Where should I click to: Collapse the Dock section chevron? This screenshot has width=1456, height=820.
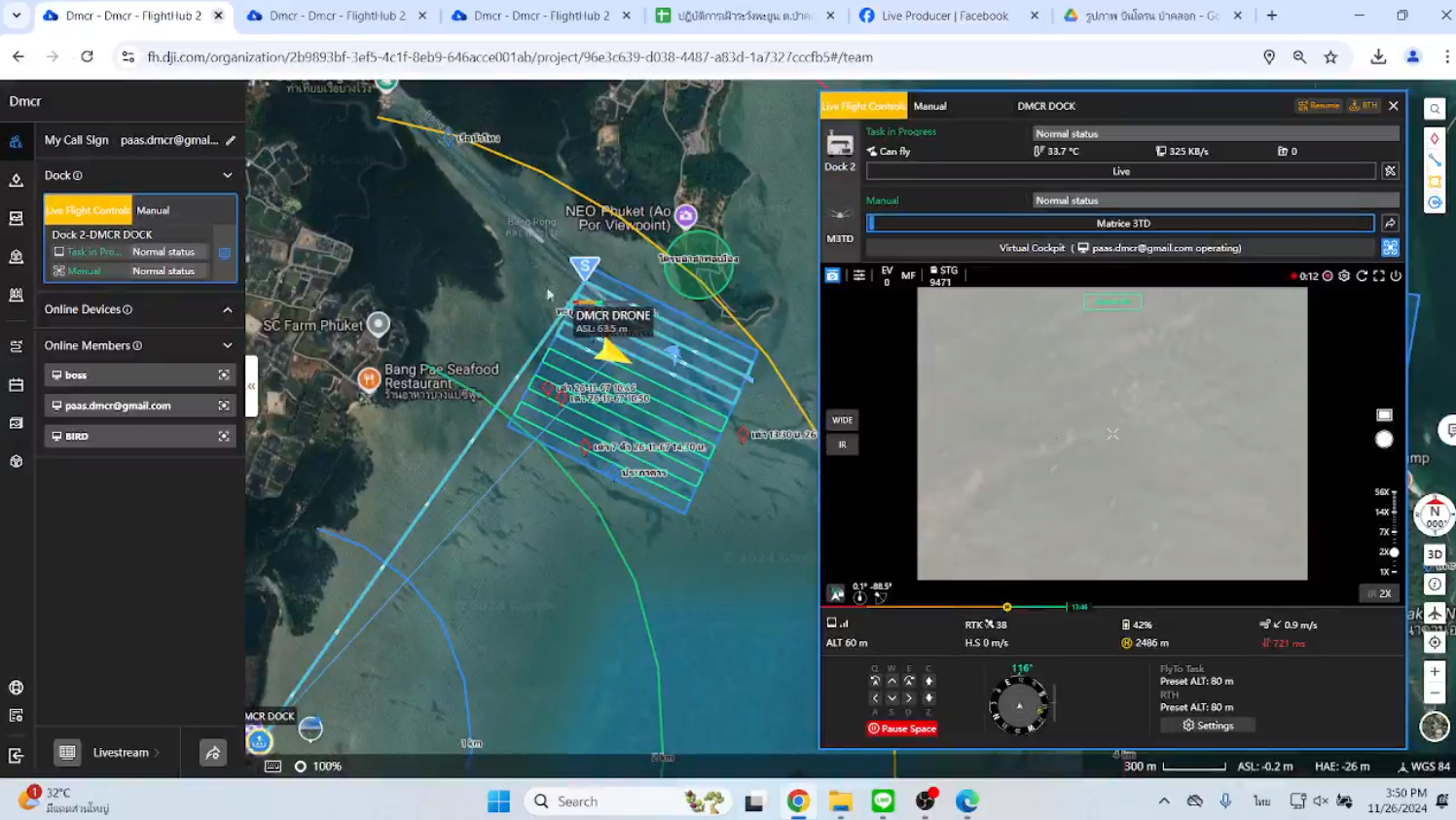pyautogui.click(x=228, y=175)
